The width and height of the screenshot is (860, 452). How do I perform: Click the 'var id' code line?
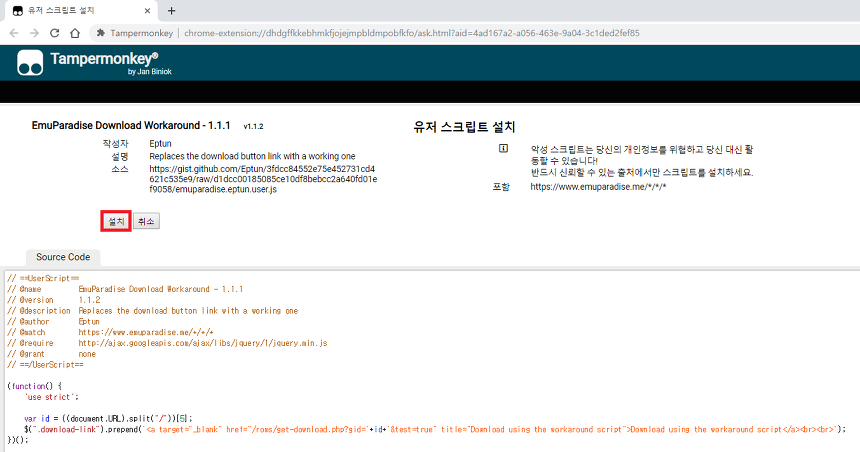click(109, 419)
